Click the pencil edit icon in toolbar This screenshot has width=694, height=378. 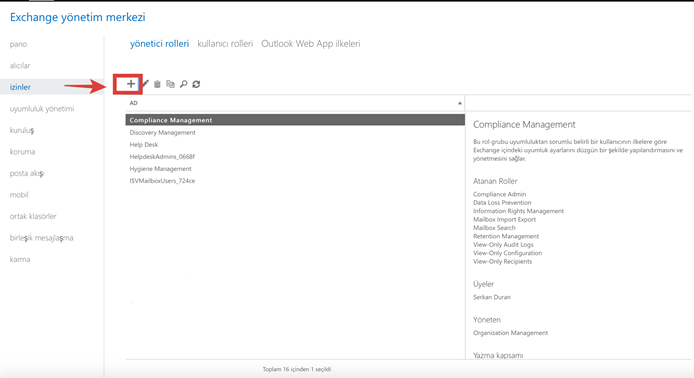pyautogui.click(x=145, y=84)
